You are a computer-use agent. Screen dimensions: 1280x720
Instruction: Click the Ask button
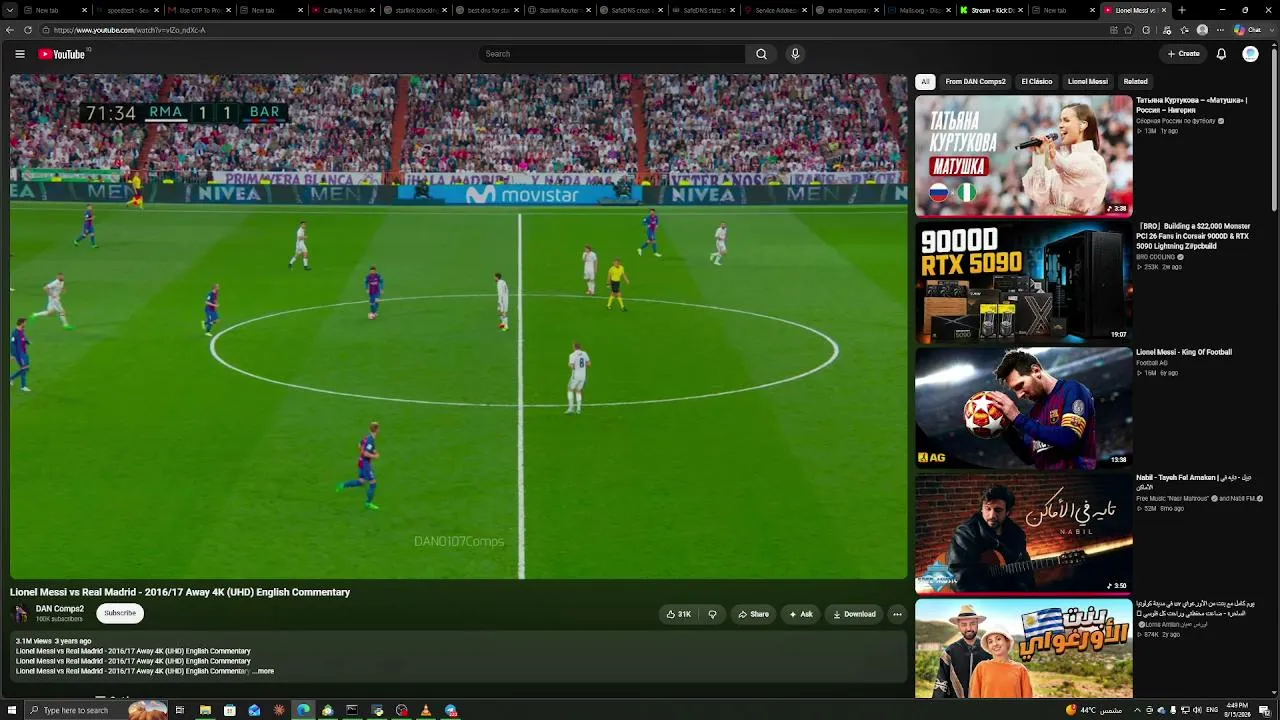[800, 614]
